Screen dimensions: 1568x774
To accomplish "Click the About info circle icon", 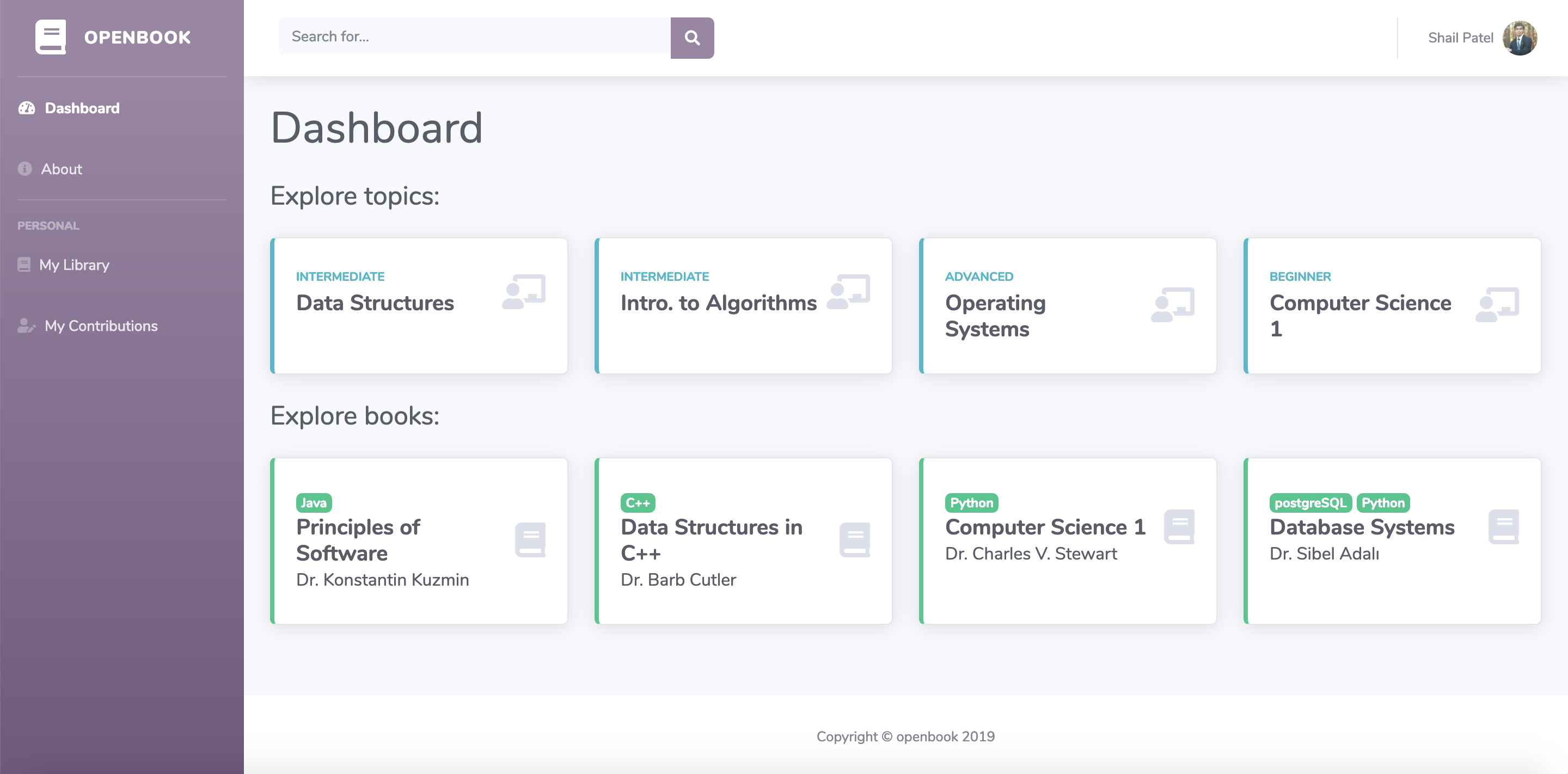I will tap(25, 169).
